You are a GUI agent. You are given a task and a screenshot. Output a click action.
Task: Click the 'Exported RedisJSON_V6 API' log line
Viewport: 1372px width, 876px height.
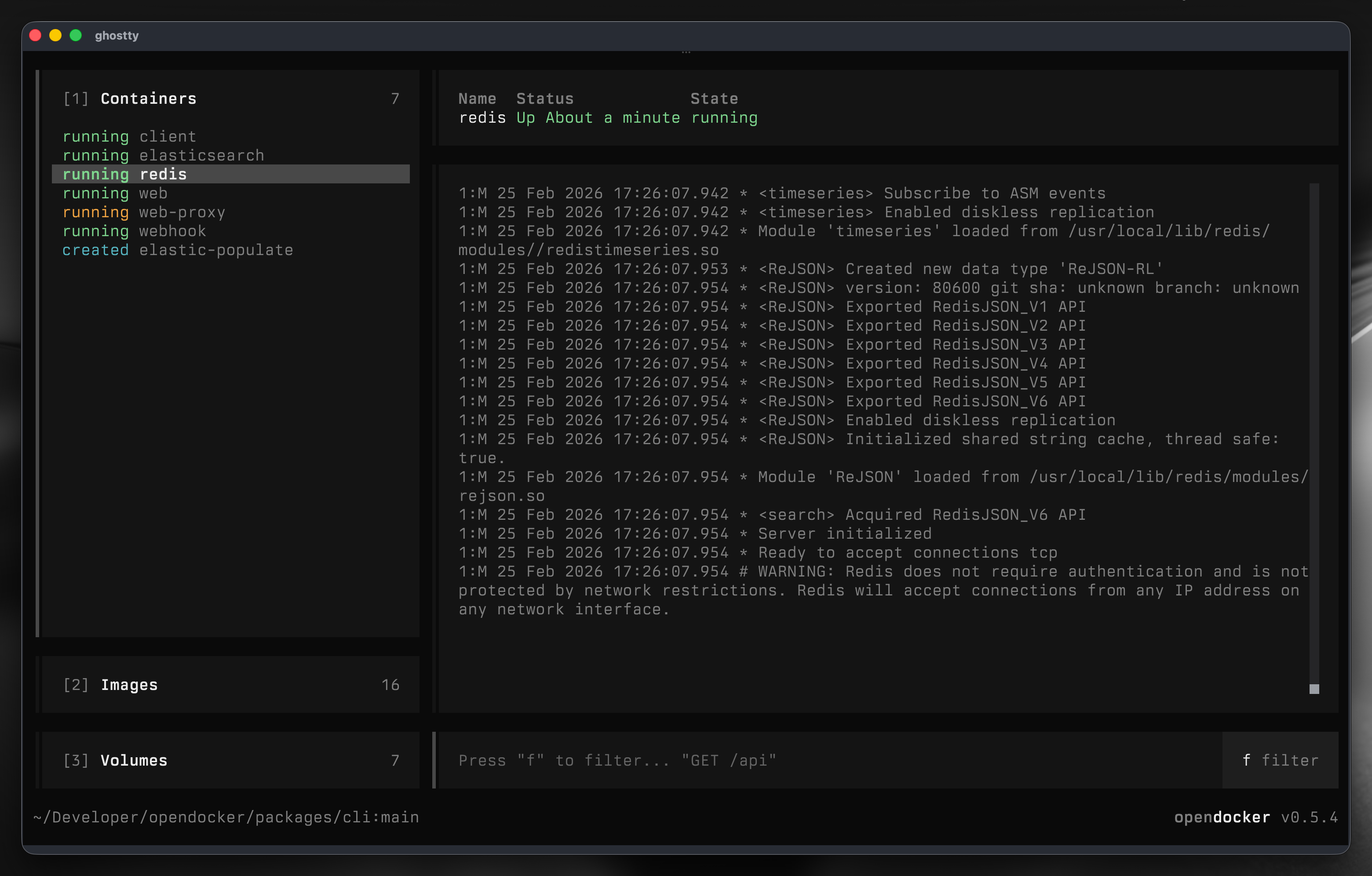[772, 401]
